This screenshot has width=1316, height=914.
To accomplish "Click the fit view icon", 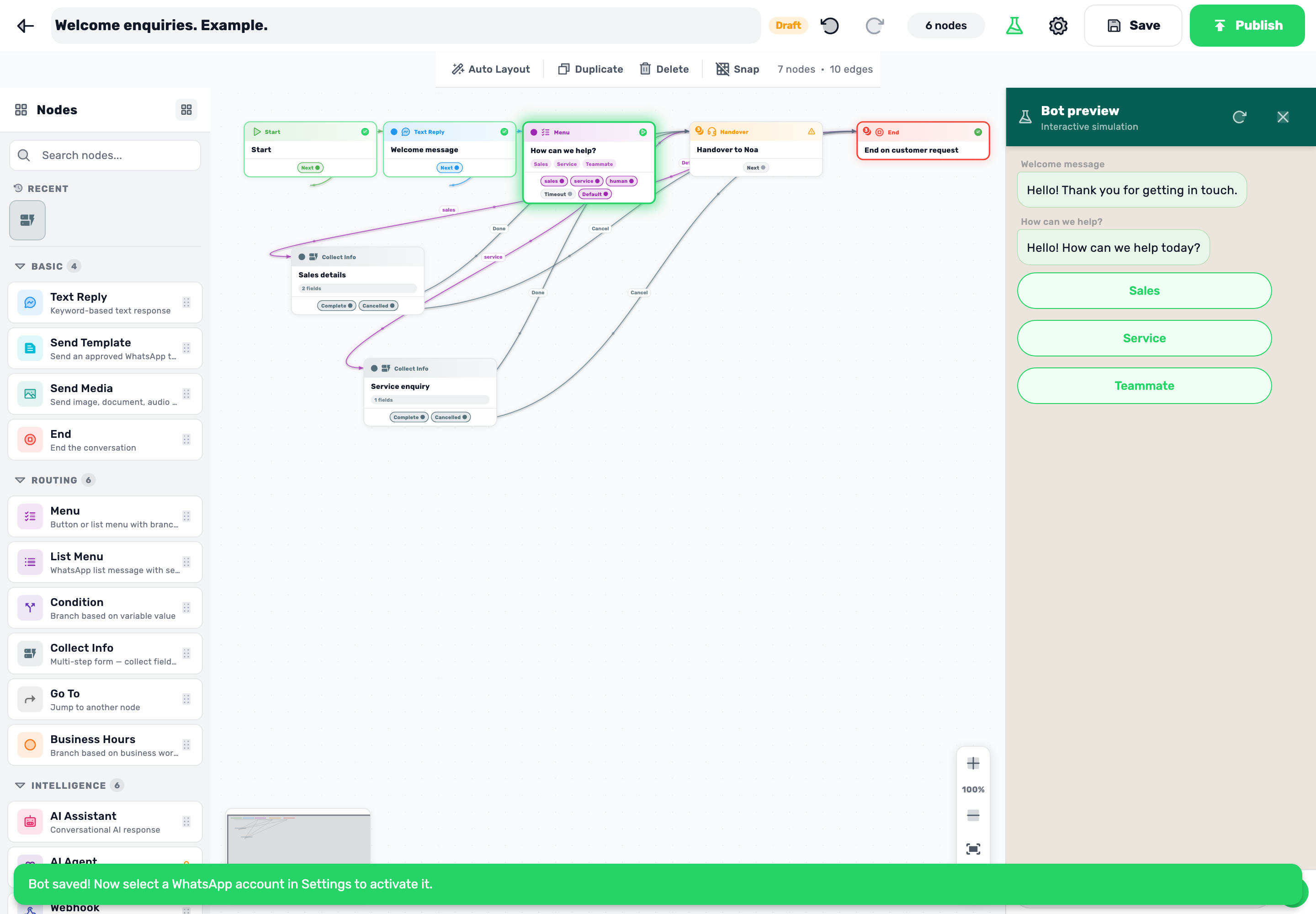I will 973,849.
